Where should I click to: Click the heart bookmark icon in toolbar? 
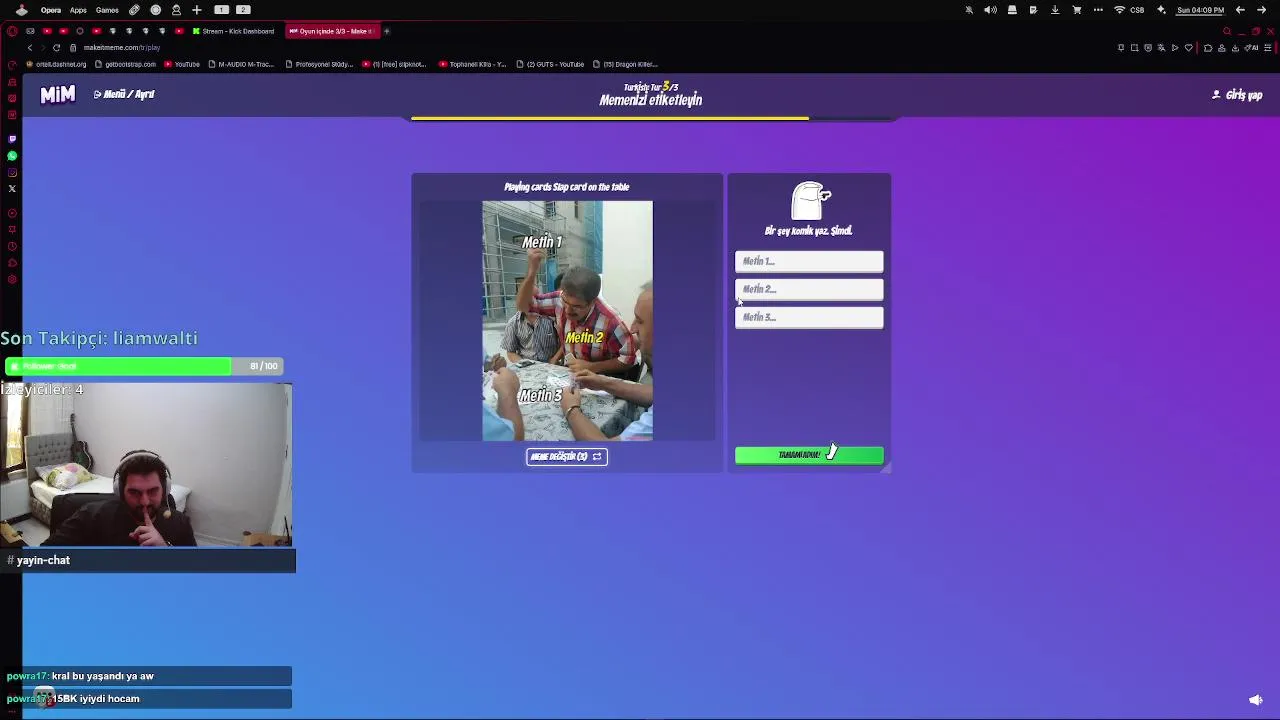(1189, 48)
